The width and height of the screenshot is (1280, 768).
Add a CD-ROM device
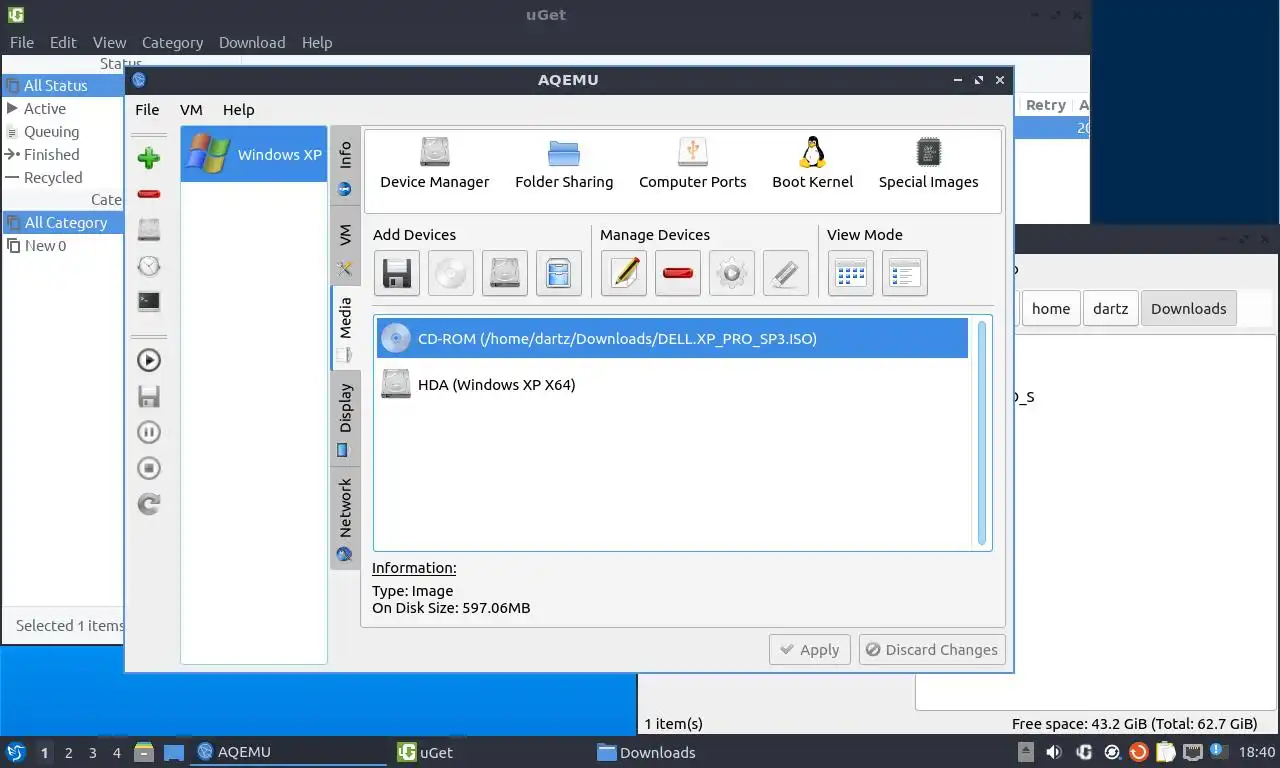[x=451, y=273]
